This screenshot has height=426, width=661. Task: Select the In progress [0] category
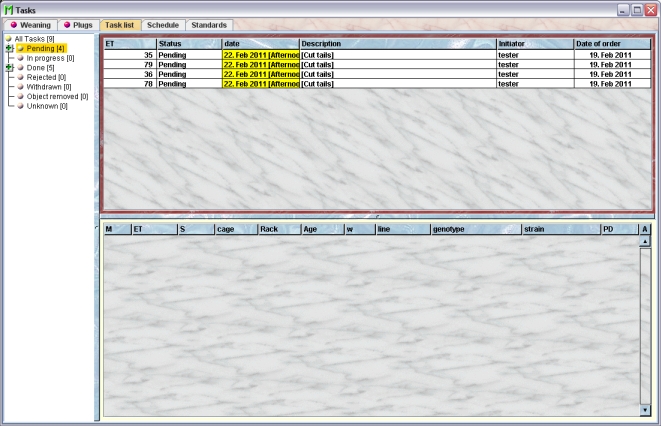tap(50, 58)
